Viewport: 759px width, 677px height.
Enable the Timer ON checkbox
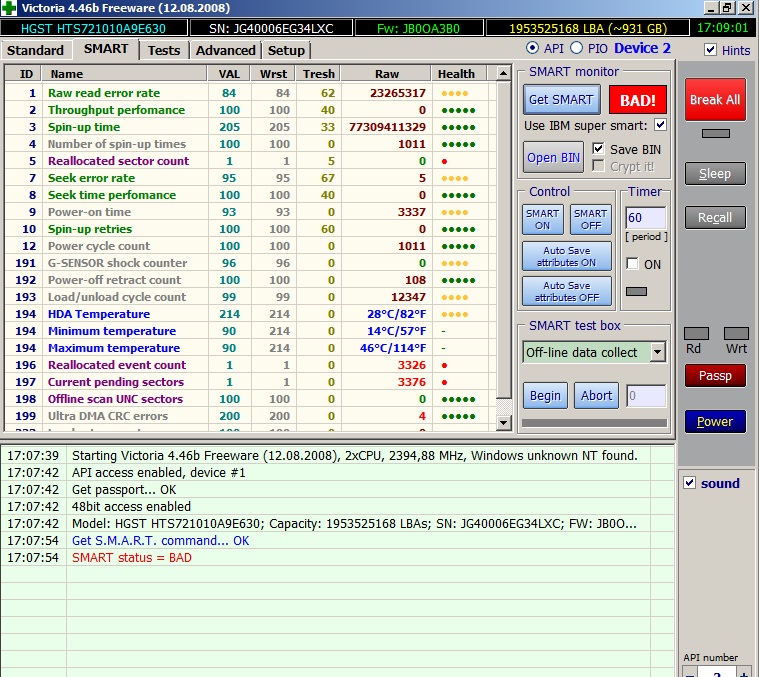coord(632,264)
